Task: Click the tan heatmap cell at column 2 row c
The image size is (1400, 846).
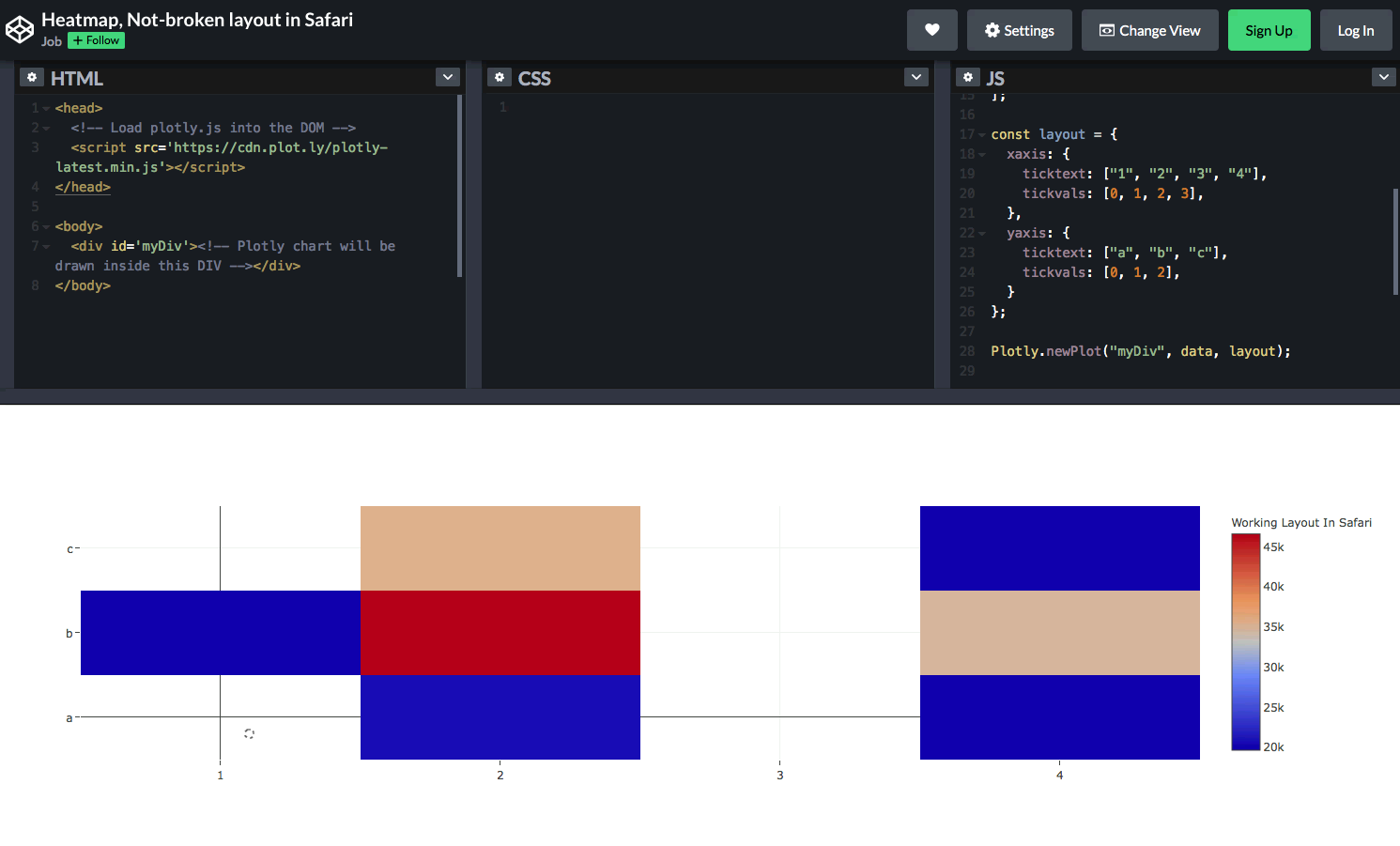Action: coord(500,548)
